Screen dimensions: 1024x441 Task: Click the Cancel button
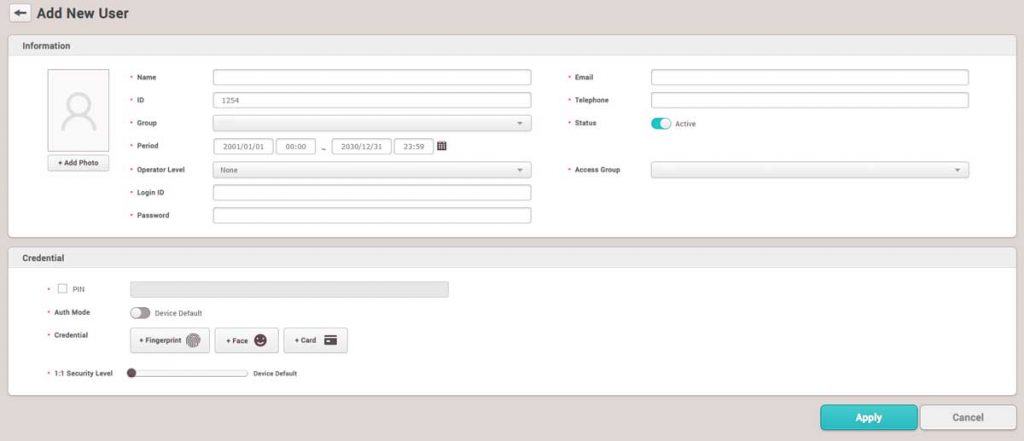(x=967, y=417)
